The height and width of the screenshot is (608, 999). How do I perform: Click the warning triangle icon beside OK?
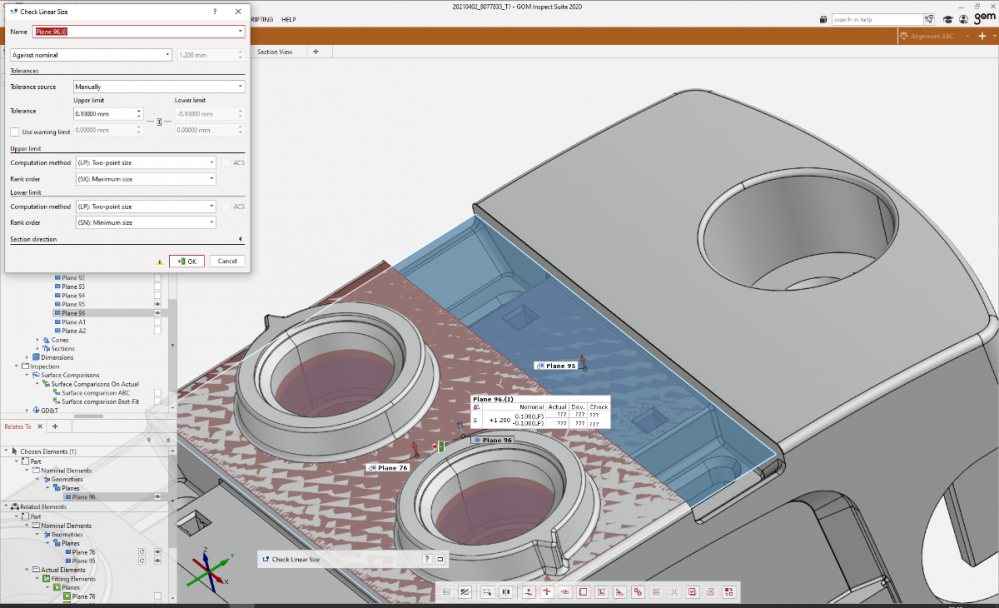pos(159,261)
